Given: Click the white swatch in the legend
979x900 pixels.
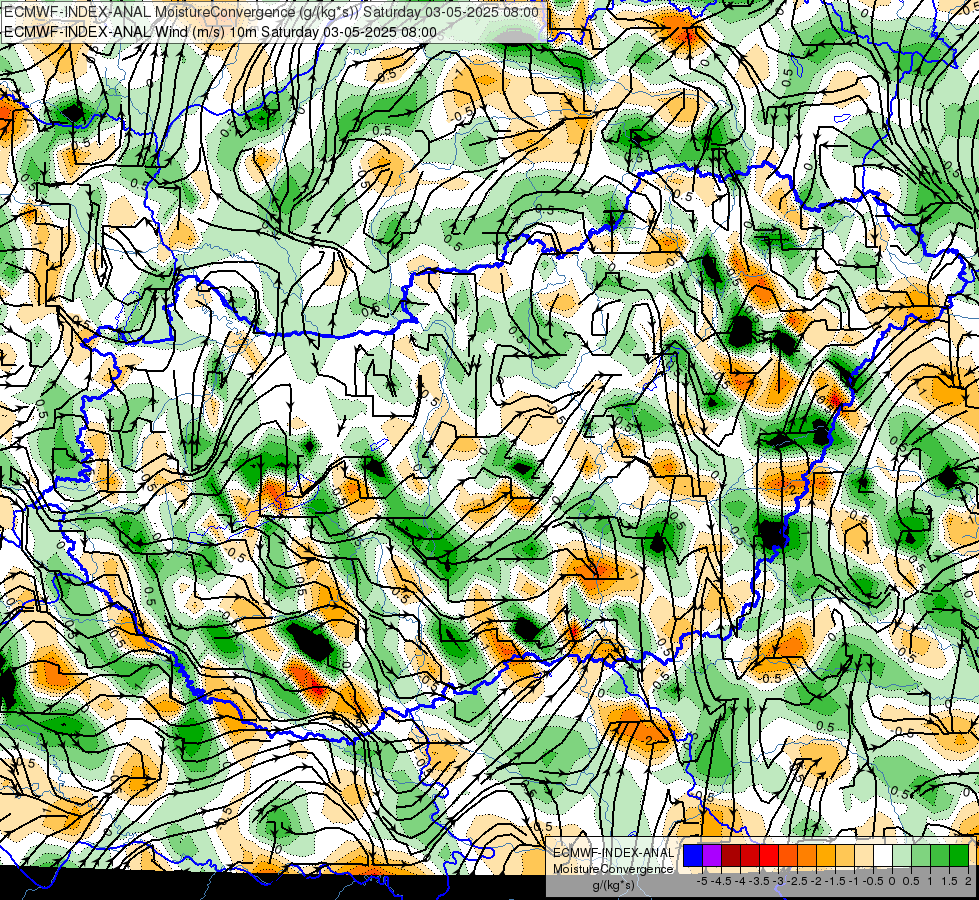Looking at the screenshot, I should click(x=883, y=855).
